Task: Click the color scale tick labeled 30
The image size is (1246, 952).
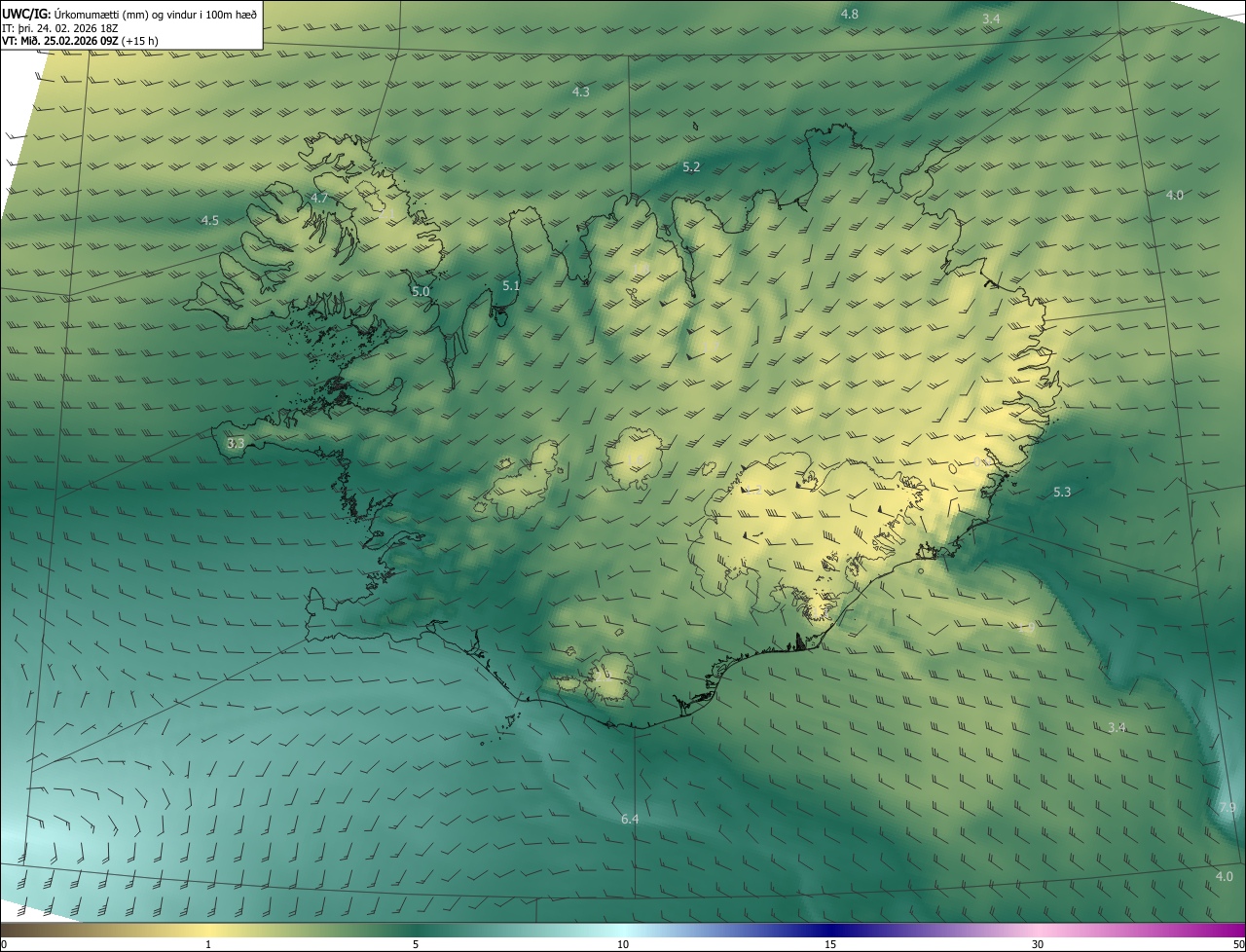Action: 1038,944
